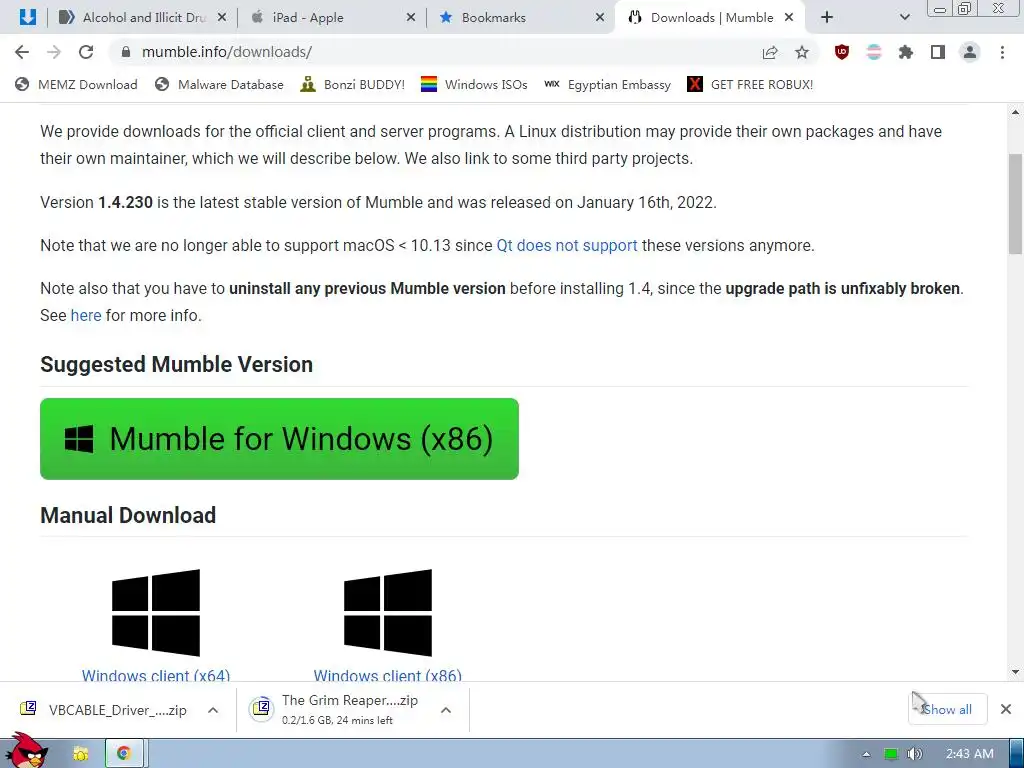
Task: Click the forward navigation arrow
Action: (x=54, y=52)
